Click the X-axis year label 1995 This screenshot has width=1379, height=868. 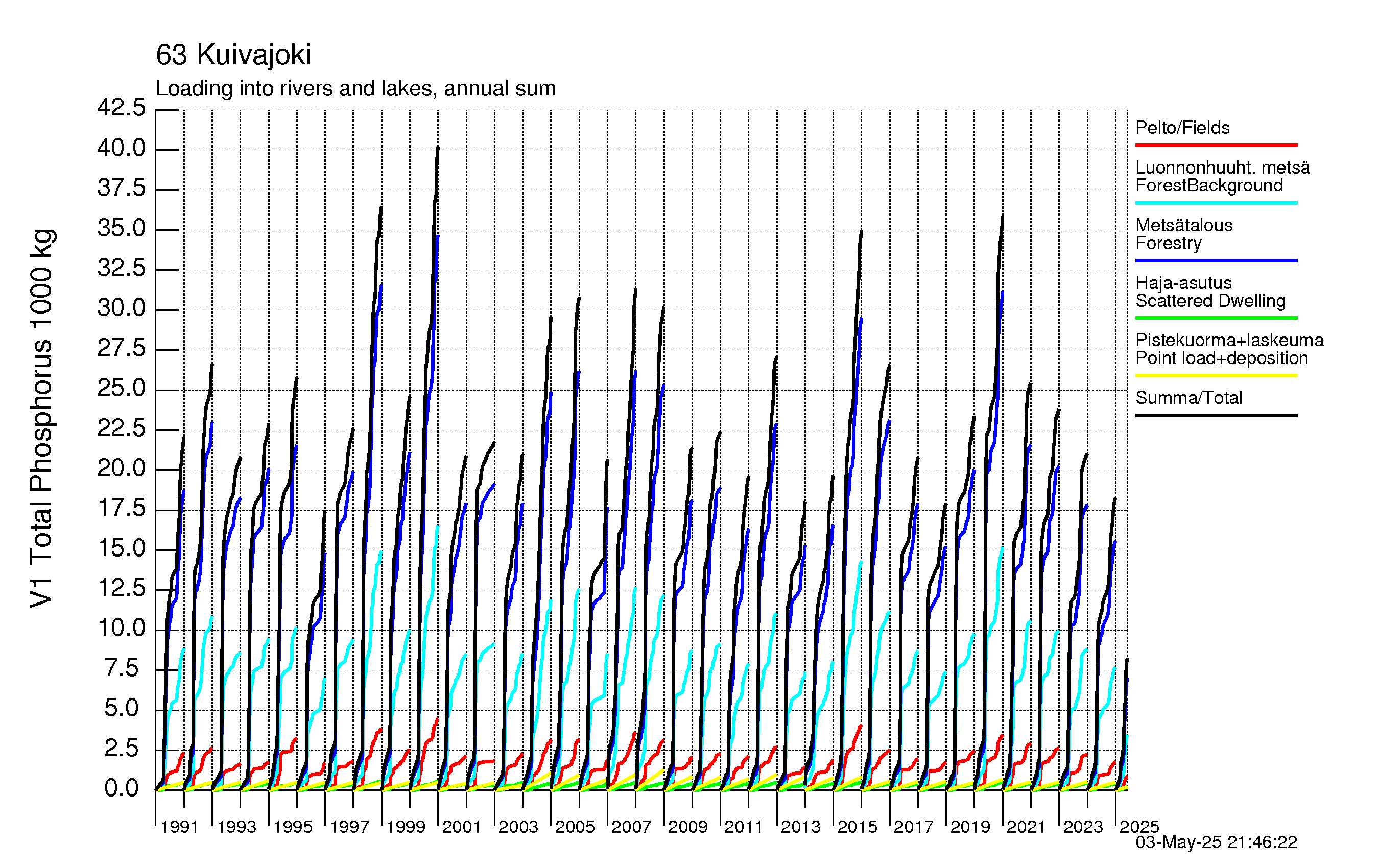(x=293, y=827)
